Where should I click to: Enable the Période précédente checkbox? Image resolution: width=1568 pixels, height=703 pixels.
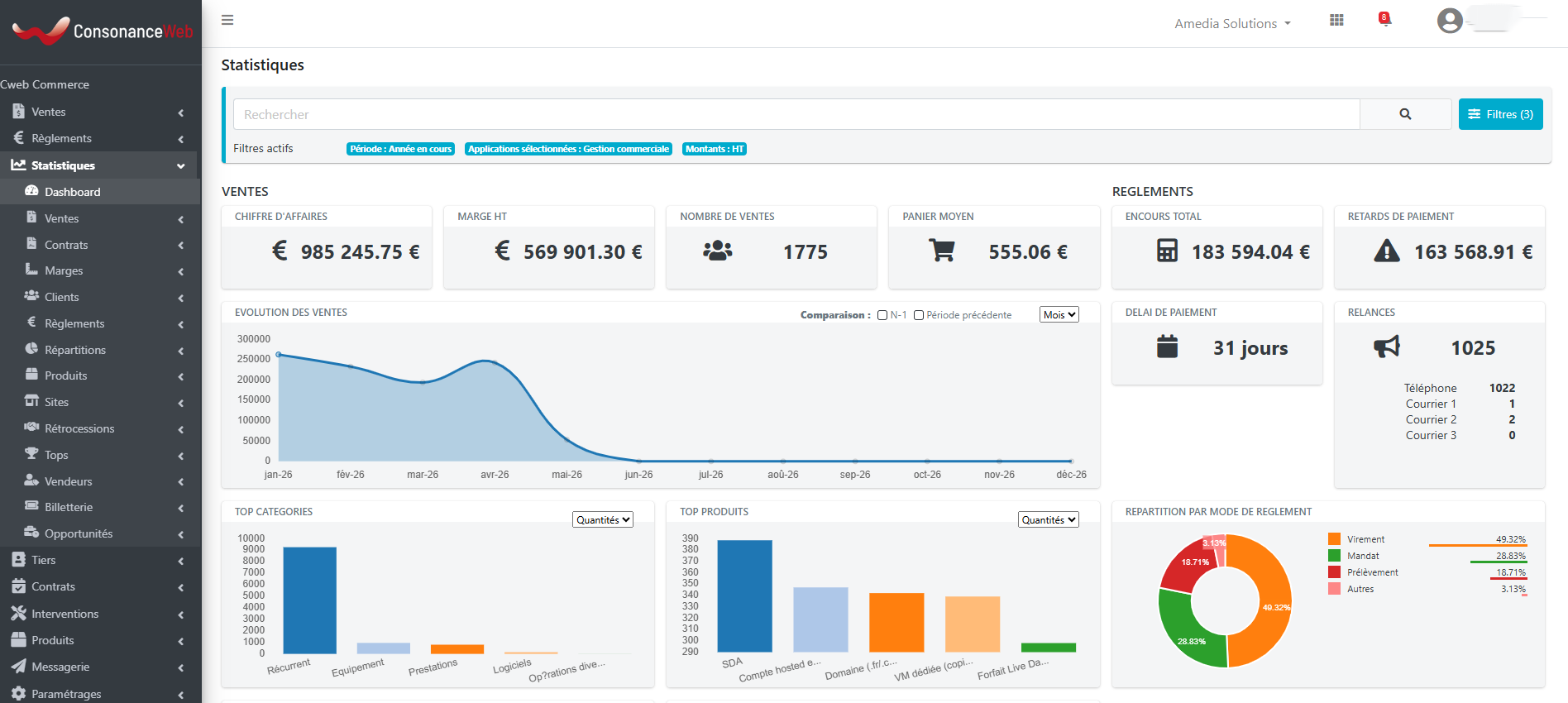(918, 315)
